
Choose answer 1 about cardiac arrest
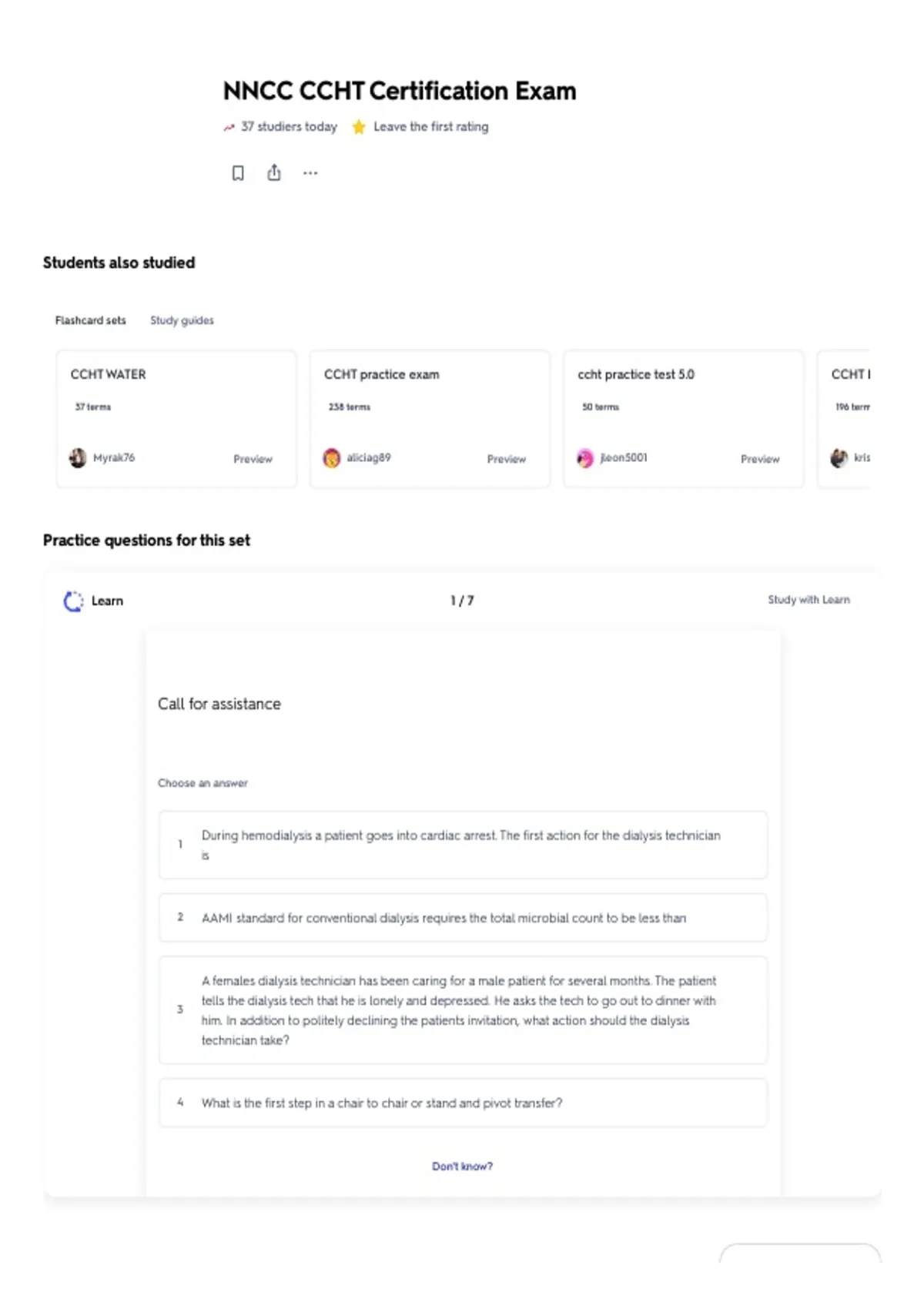463,845
